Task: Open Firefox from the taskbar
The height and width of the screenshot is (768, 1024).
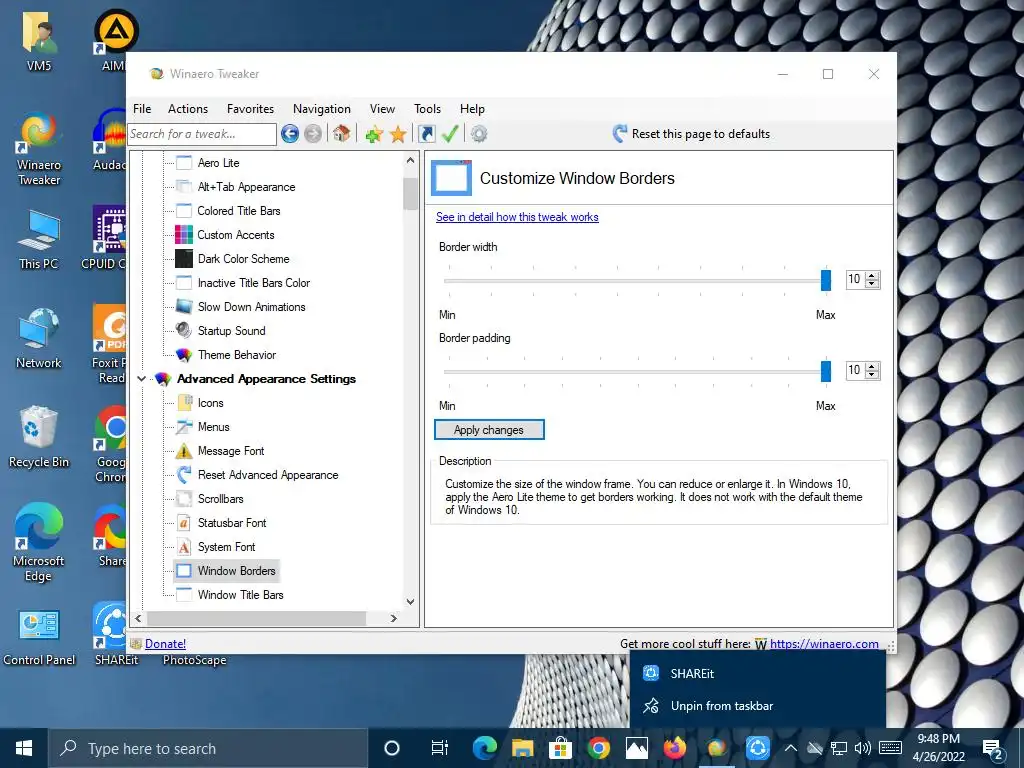Action: pos(675,748)
